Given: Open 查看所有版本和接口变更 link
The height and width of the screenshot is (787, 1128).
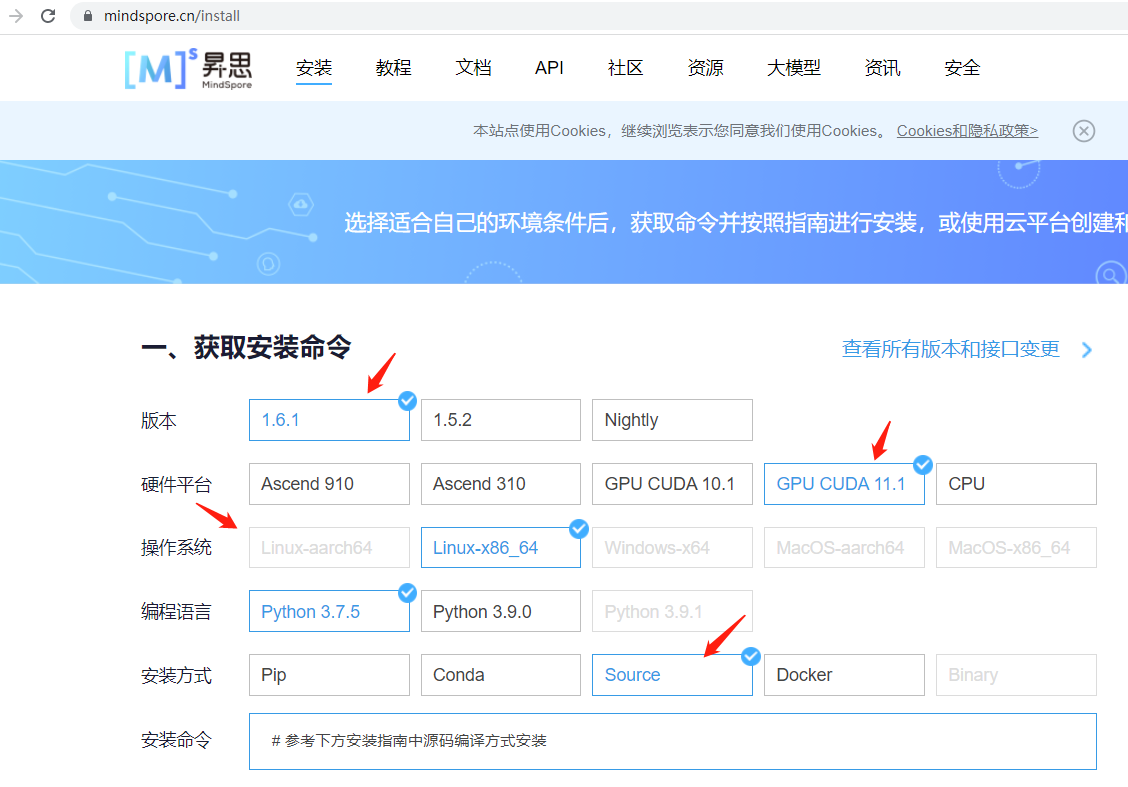Looking at the screenshot, I should coord(950,349).
